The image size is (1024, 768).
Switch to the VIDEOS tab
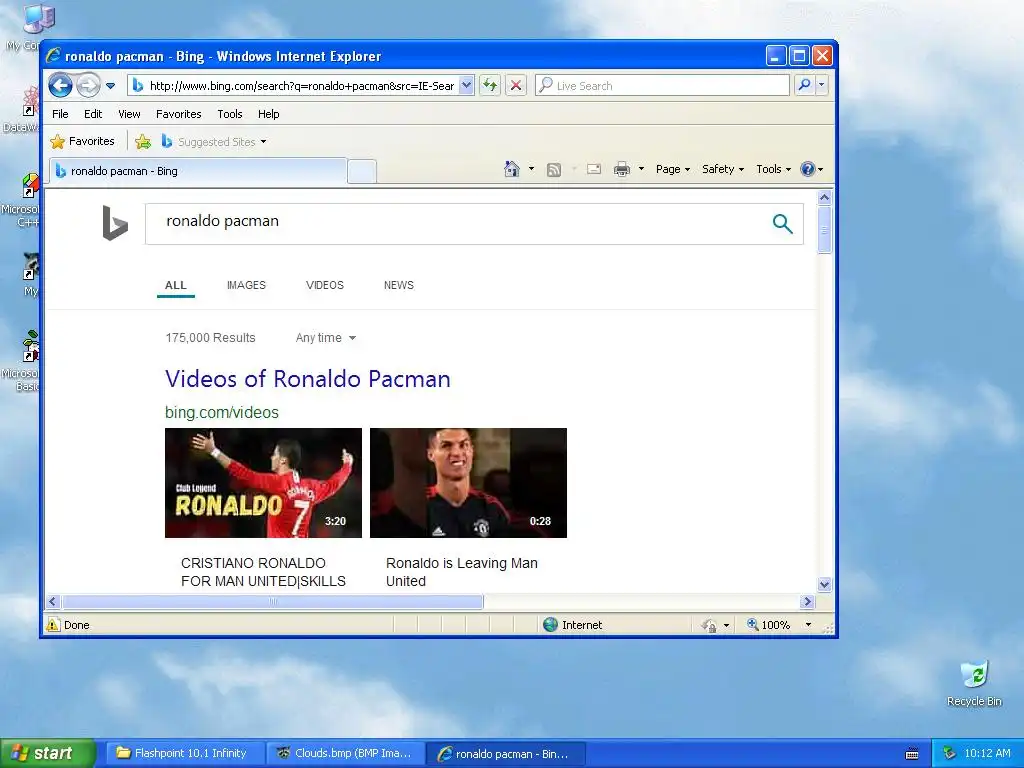[x=325, y=285]
